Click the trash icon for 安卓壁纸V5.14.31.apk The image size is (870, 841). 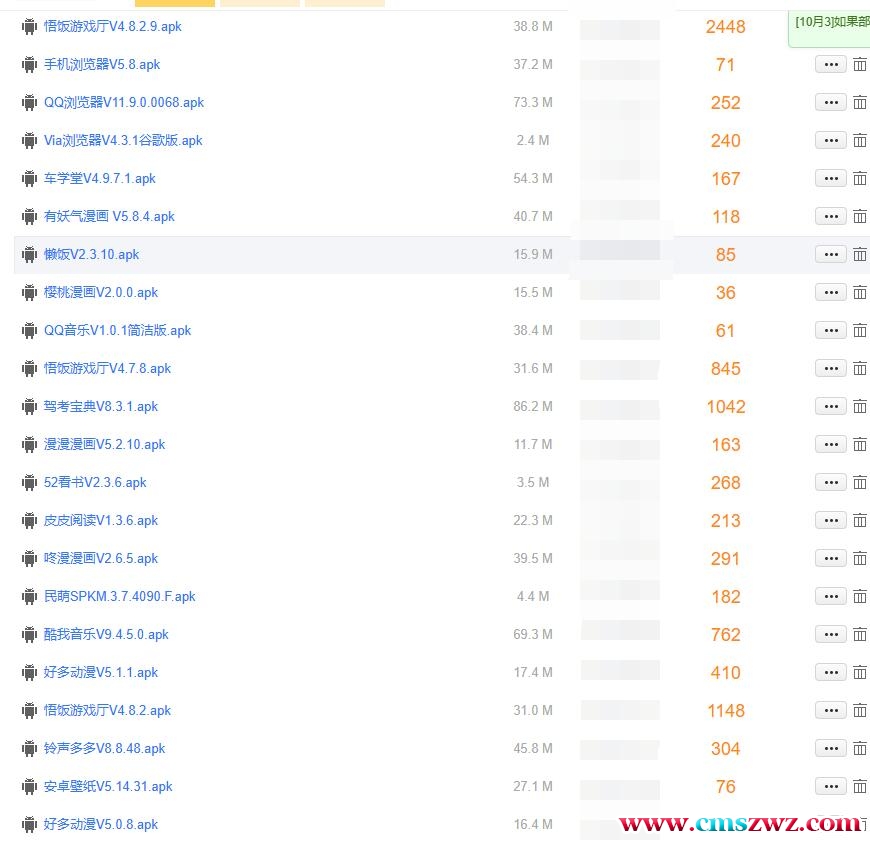click(x=859, y=787)
